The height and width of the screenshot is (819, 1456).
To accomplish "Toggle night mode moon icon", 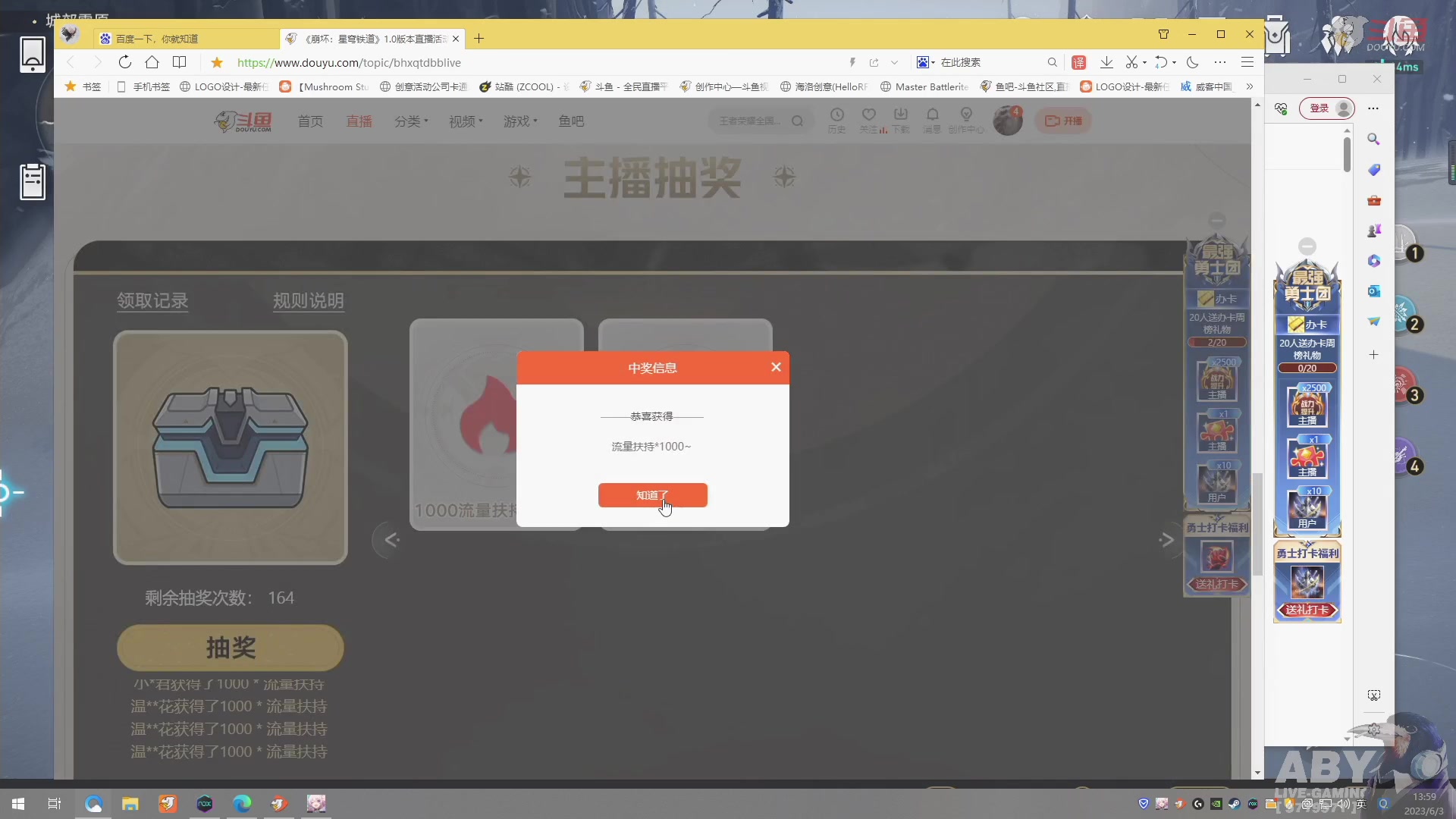I will pyautogui.click(x=1193, y=62).
